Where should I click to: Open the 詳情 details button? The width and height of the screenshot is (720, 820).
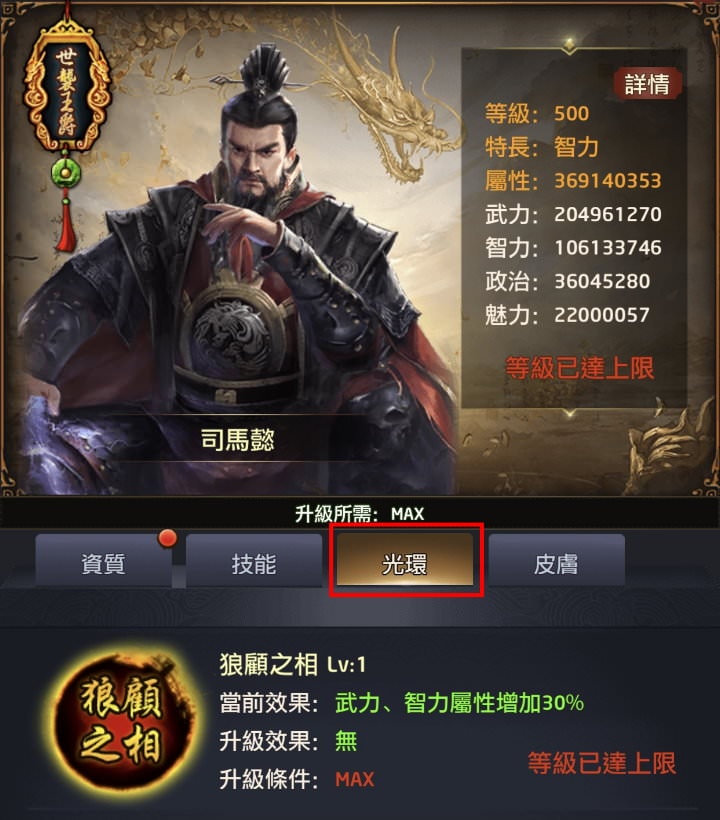(x=647, y=84)
